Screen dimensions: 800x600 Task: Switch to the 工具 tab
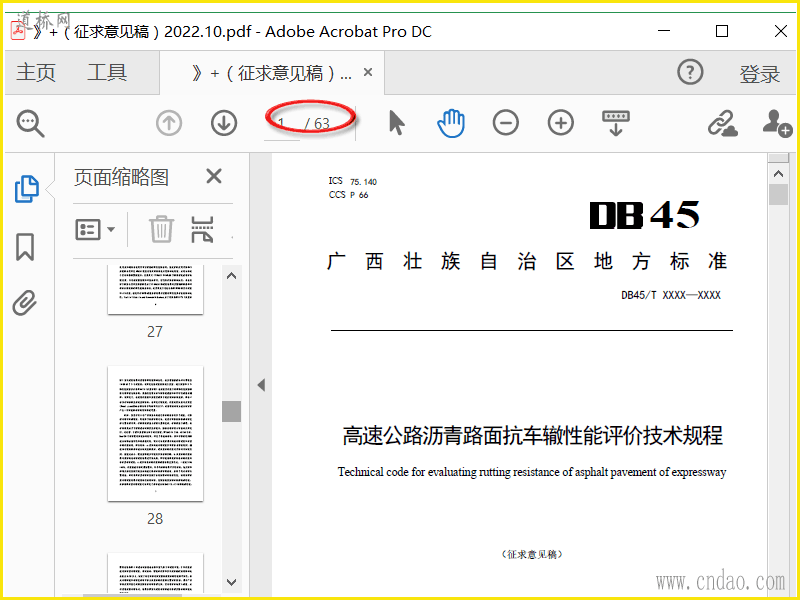107,72
